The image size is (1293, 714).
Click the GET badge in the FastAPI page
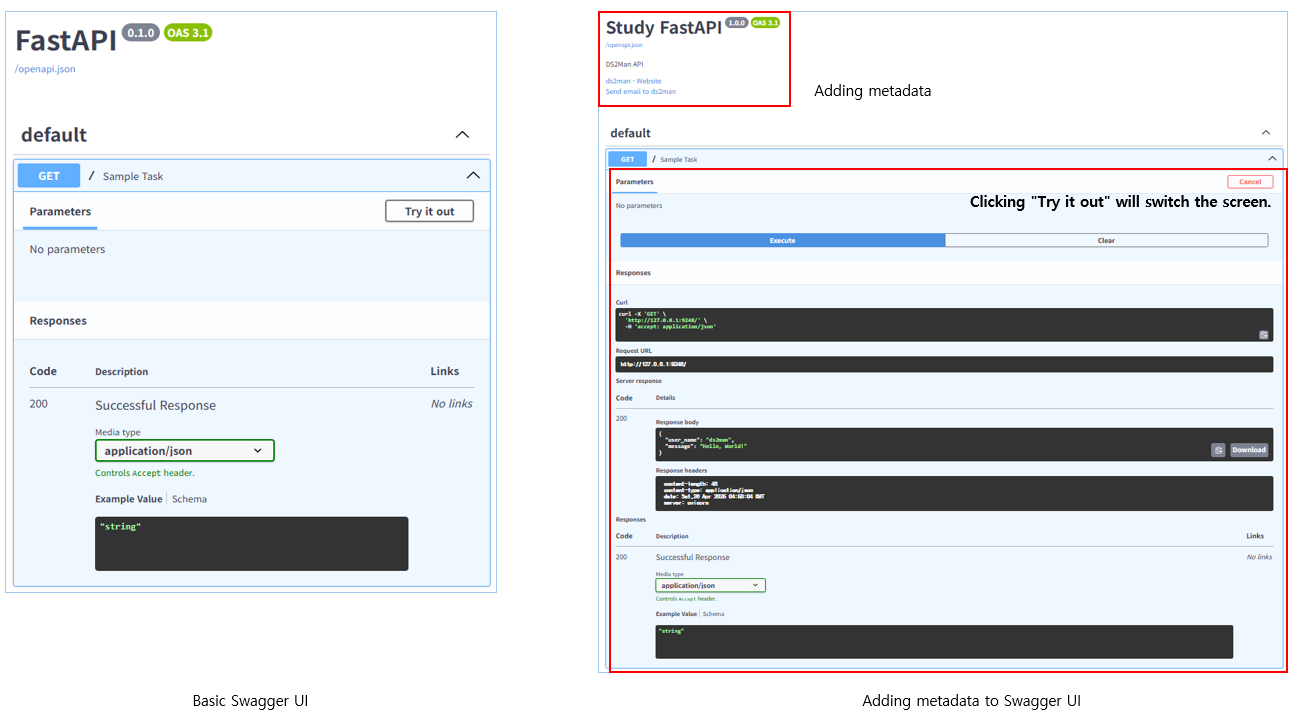(49, 176)
